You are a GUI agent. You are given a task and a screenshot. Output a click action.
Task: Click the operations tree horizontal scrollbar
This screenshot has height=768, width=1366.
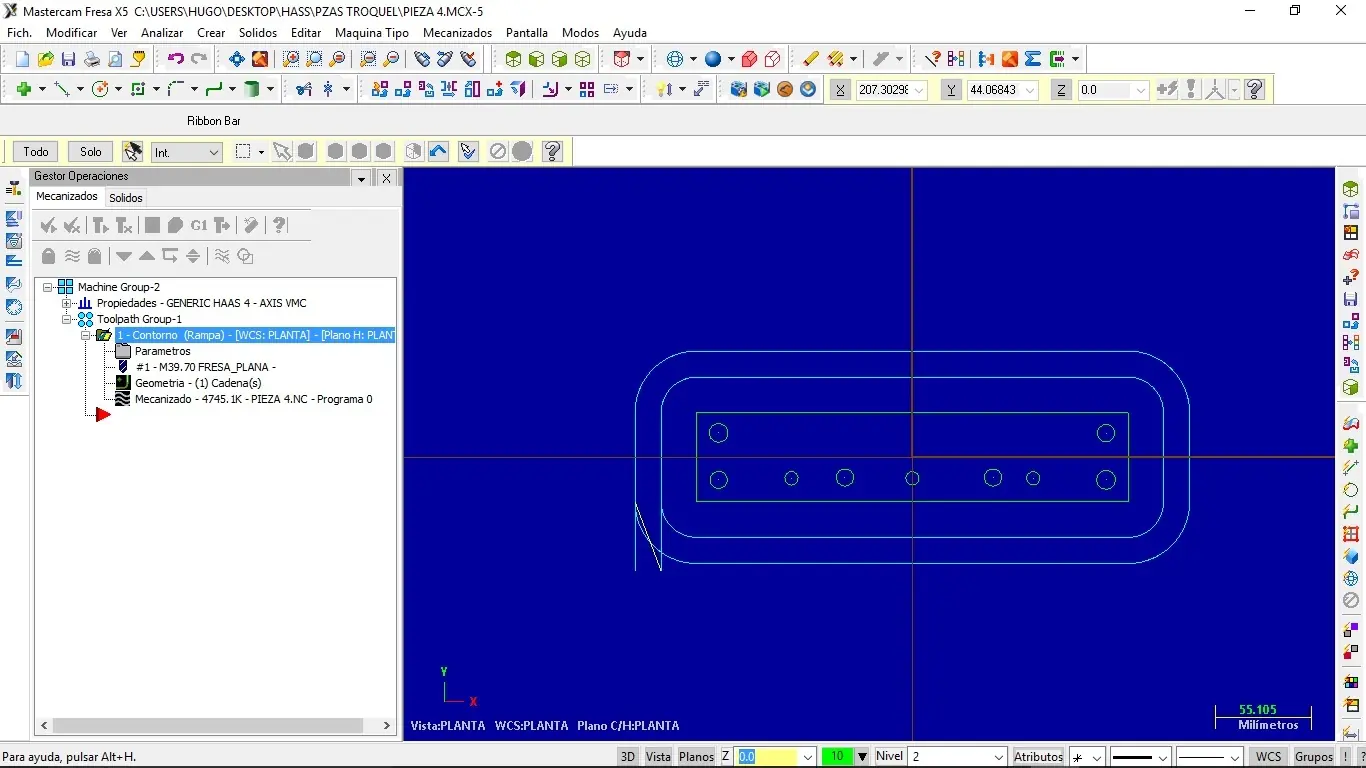(215, 726)
